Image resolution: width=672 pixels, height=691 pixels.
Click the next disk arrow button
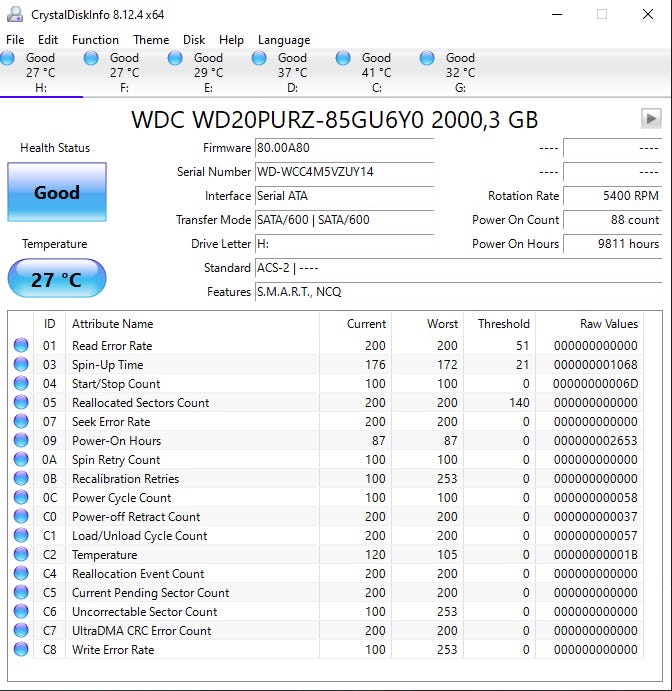click(x=651, y=119)
